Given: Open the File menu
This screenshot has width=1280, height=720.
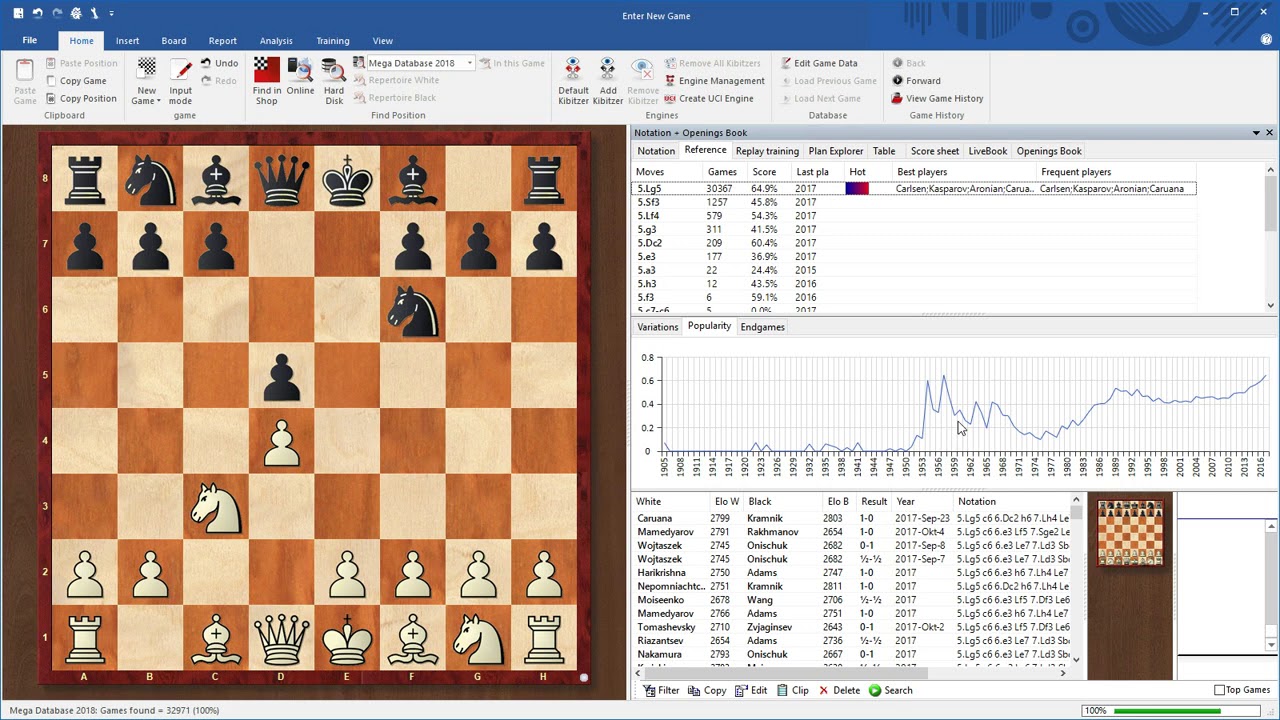Looking at the screenshot, I should point(29,41).
